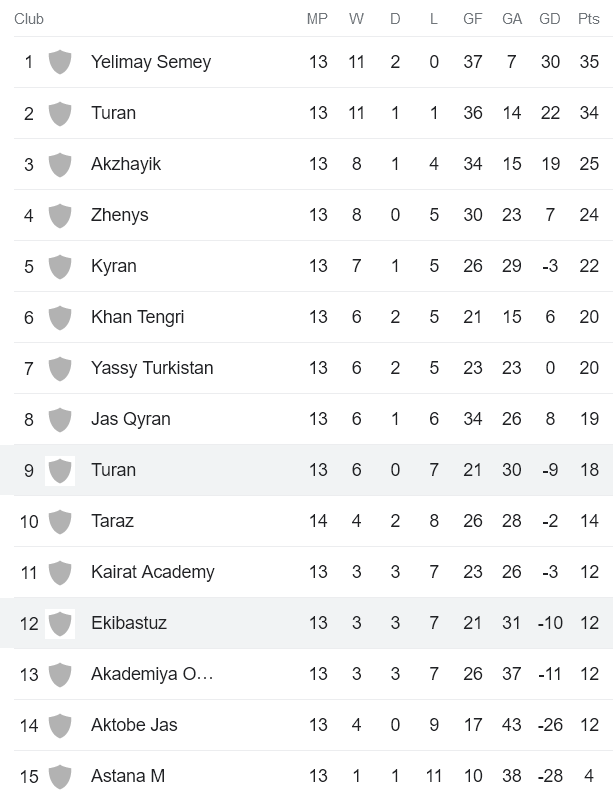This screenshot has height=811, width=613.
Task: Click the Club column header
Action: (x=29, y=17)
